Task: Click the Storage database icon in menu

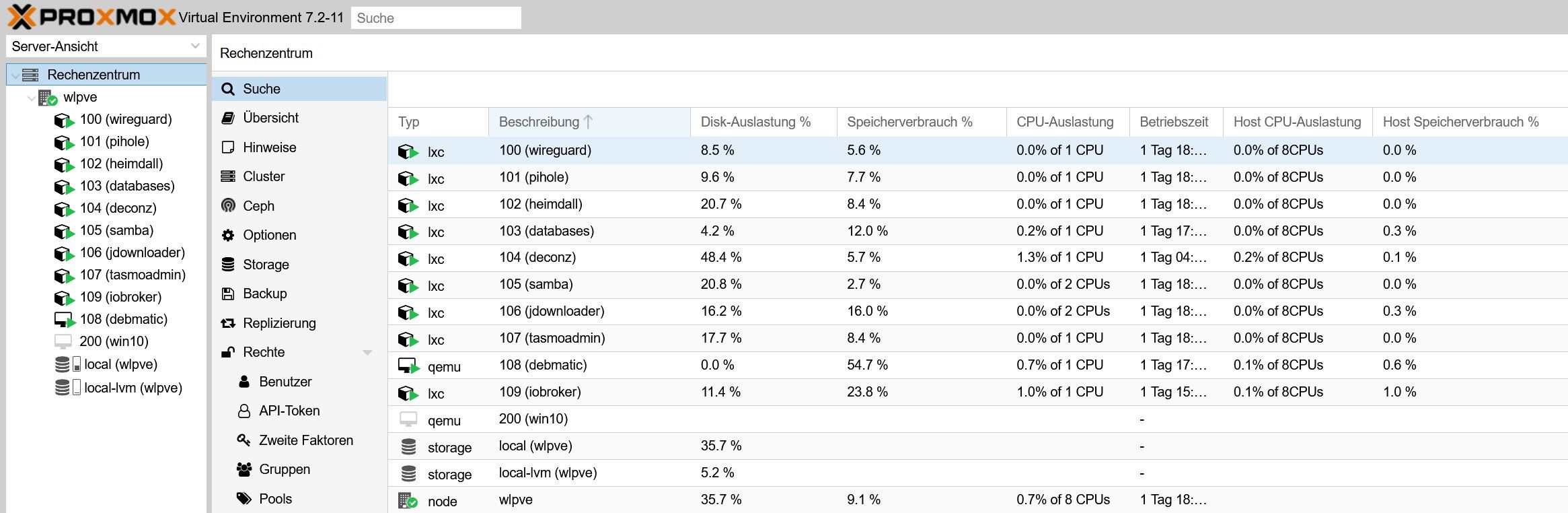Action: (228, 265)
